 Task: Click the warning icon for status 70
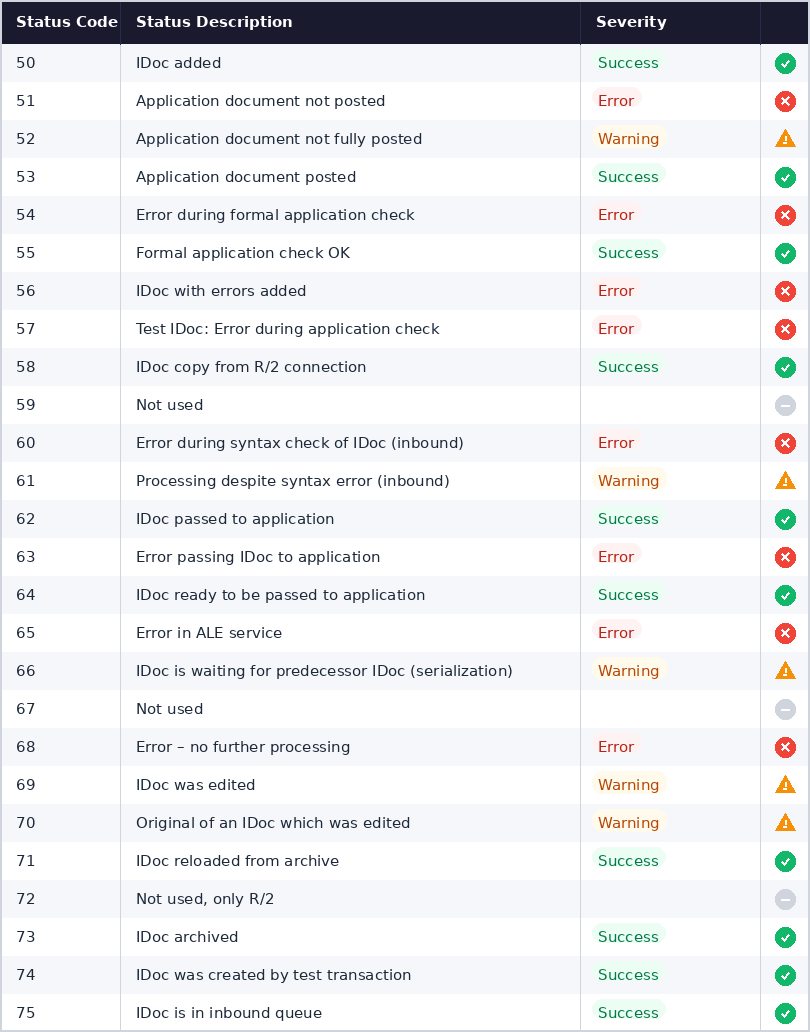point(785,823)
